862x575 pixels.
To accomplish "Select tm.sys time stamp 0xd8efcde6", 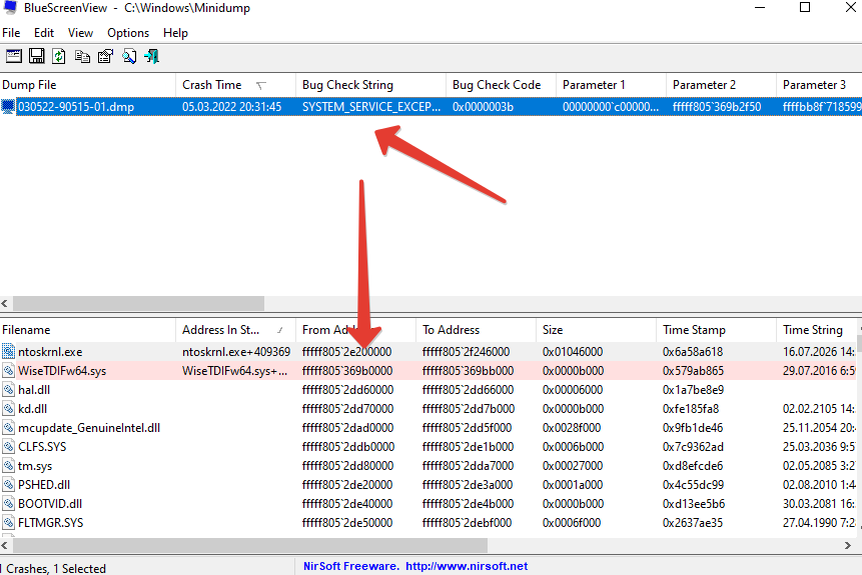I will 693,466.
